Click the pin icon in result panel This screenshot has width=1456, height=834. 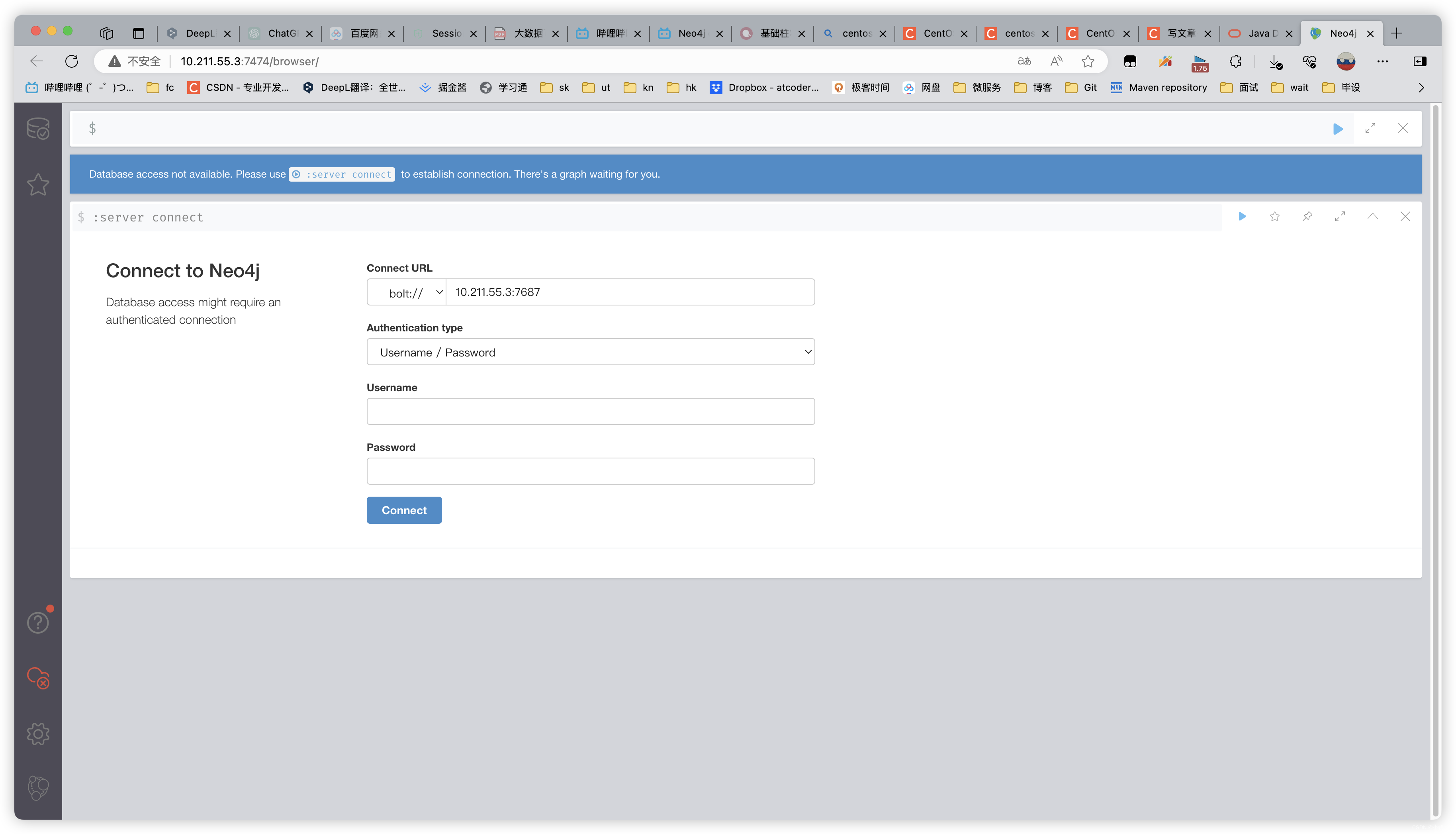[x=1308, y=217]
